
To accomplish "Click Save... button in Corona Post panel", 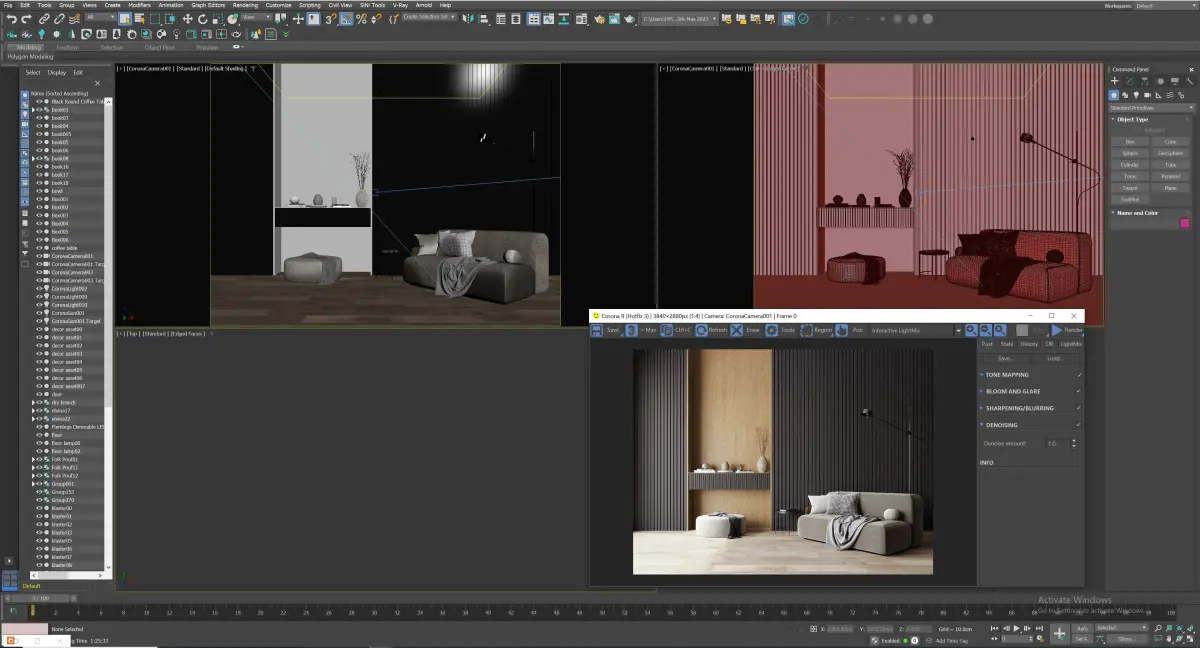I will pyautogui.click(x=1005, y=358).
